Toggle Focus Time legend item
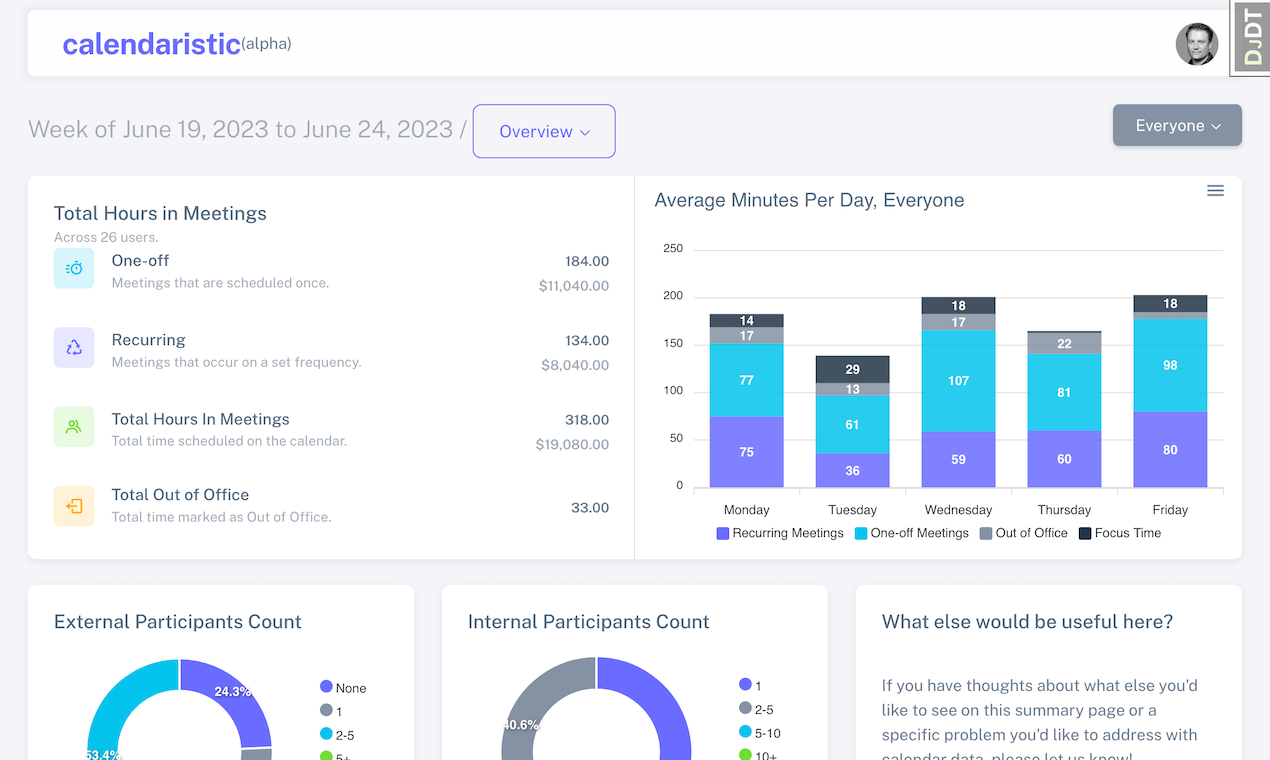 point(1119,533)
